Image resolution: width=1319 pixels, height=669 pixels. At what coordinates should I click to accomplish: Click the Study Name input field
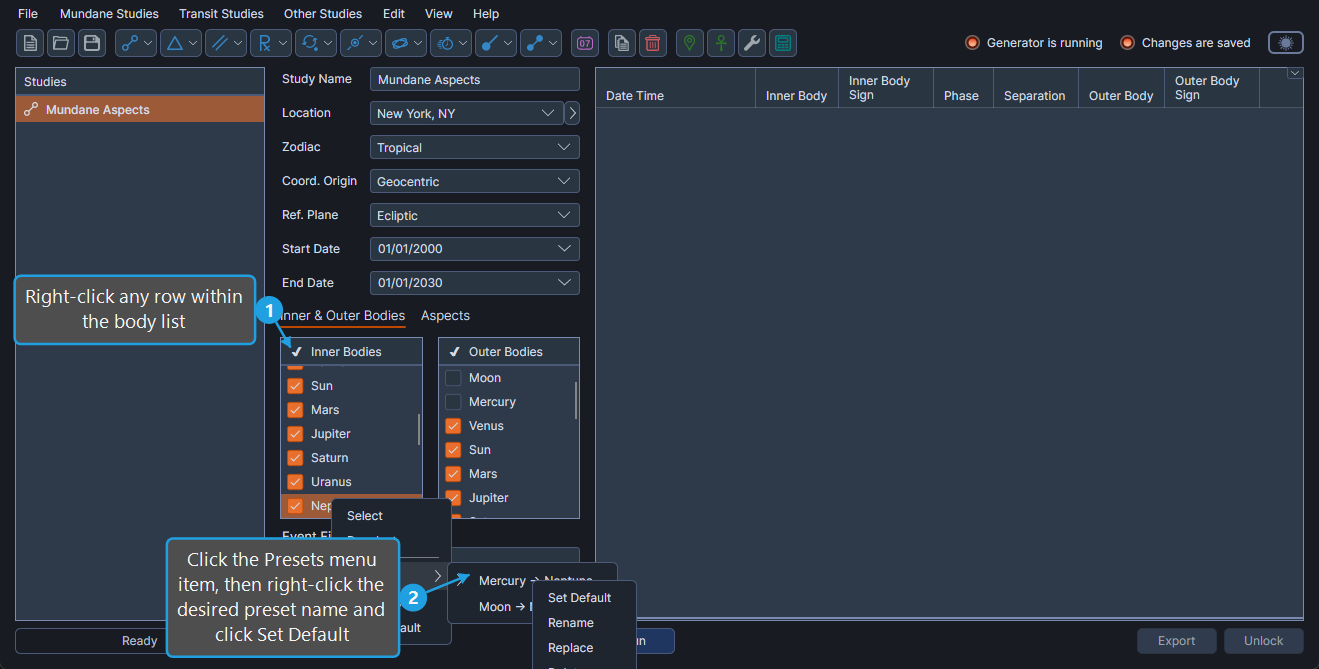[x=475, y=79]
